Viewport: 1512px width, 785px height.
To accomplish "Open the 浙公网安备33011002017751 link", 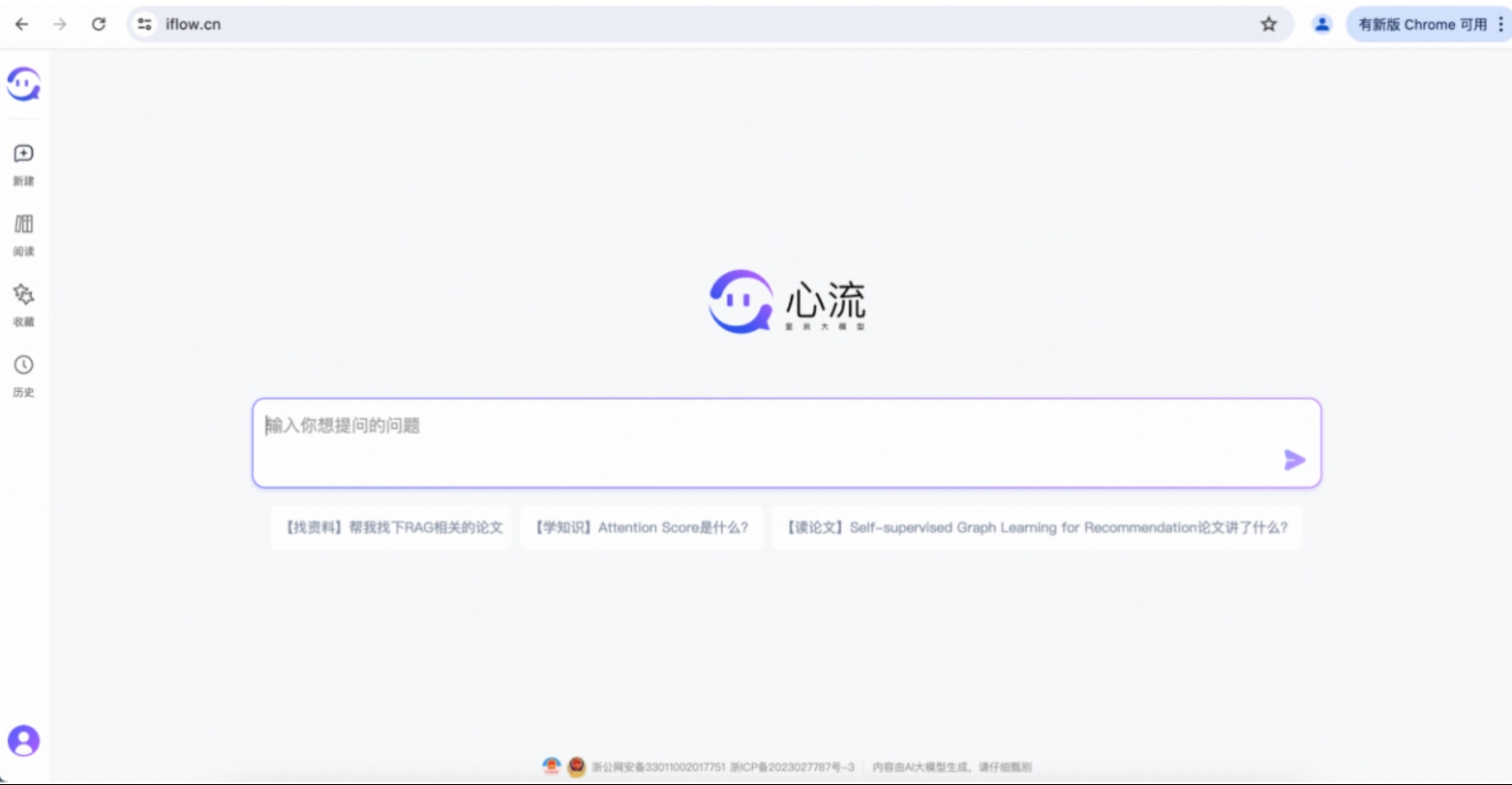I will click(x=658, y=768).
